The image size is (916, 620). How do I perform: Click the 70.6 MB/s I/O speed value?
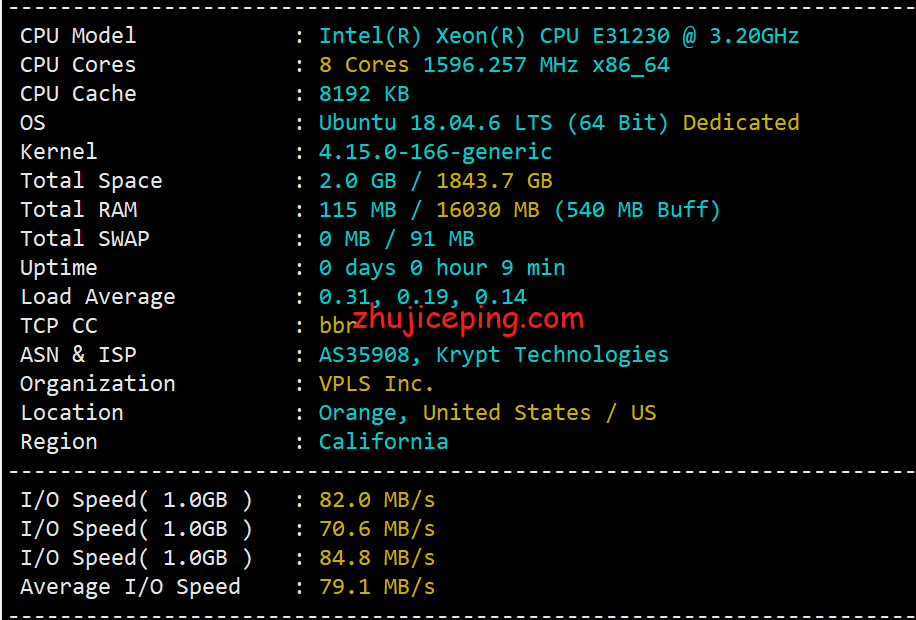pyautogui.click(x=377, y=529)
